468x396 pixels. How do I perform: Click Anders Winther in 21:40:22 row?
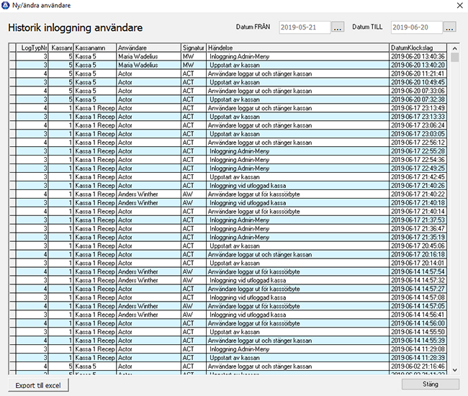[x=138, y=194]
